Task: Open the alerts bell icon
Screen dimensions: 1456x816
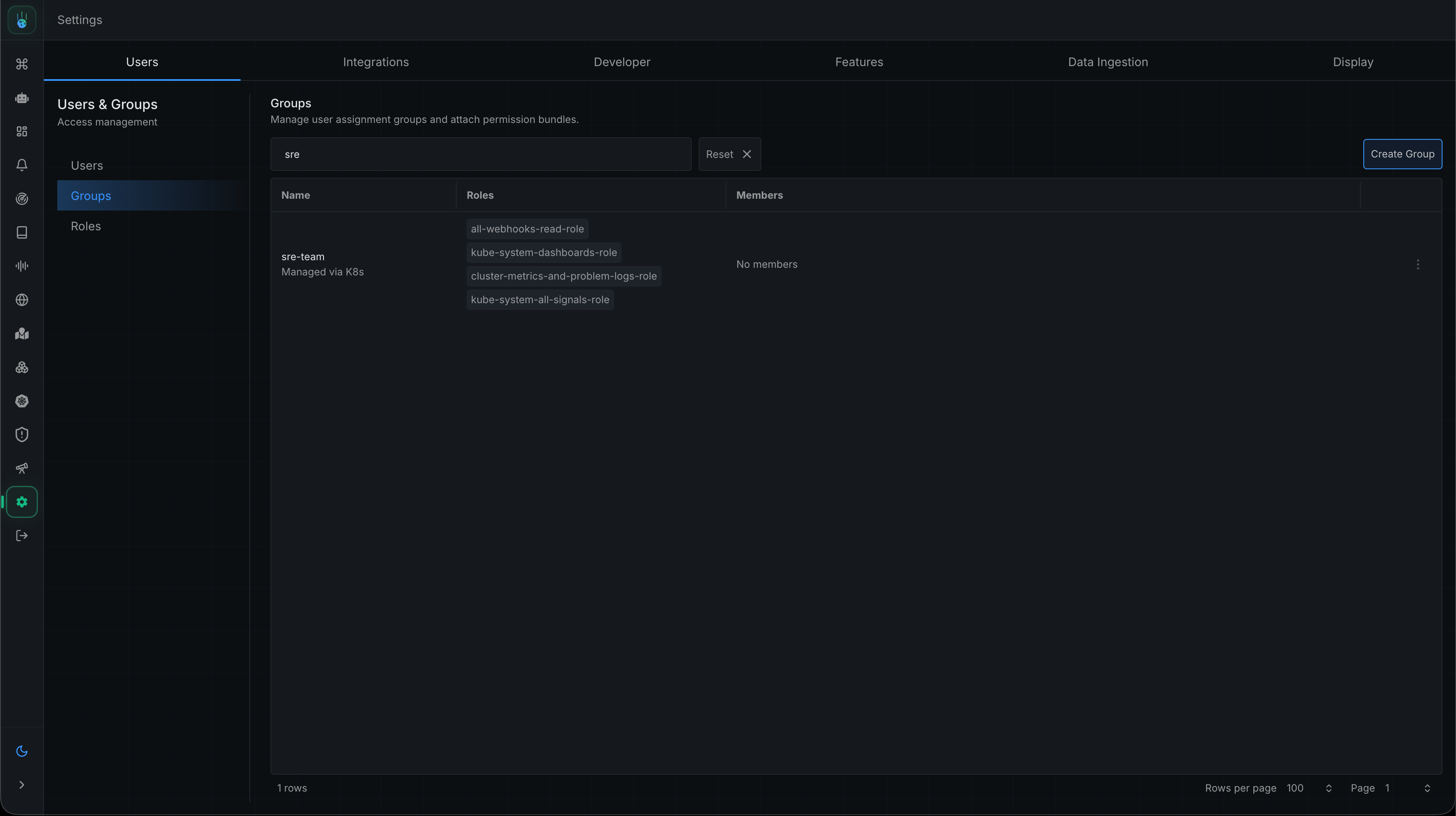Action: pyautogui.click(x=21, y=165)
